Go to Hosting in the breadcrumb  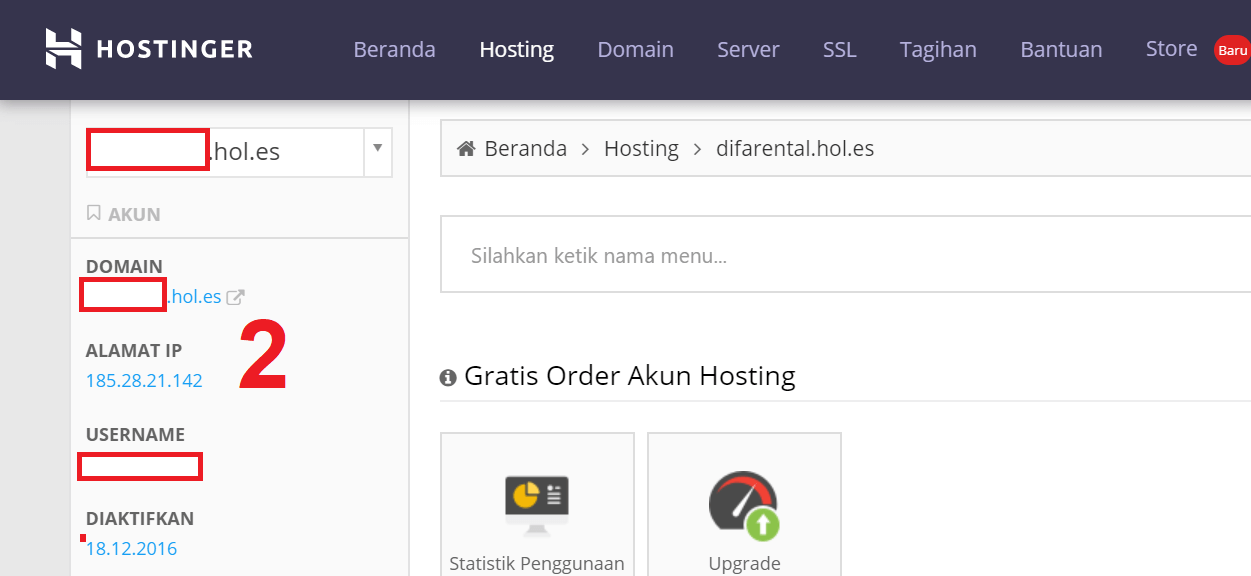click(x=641, y=149)
